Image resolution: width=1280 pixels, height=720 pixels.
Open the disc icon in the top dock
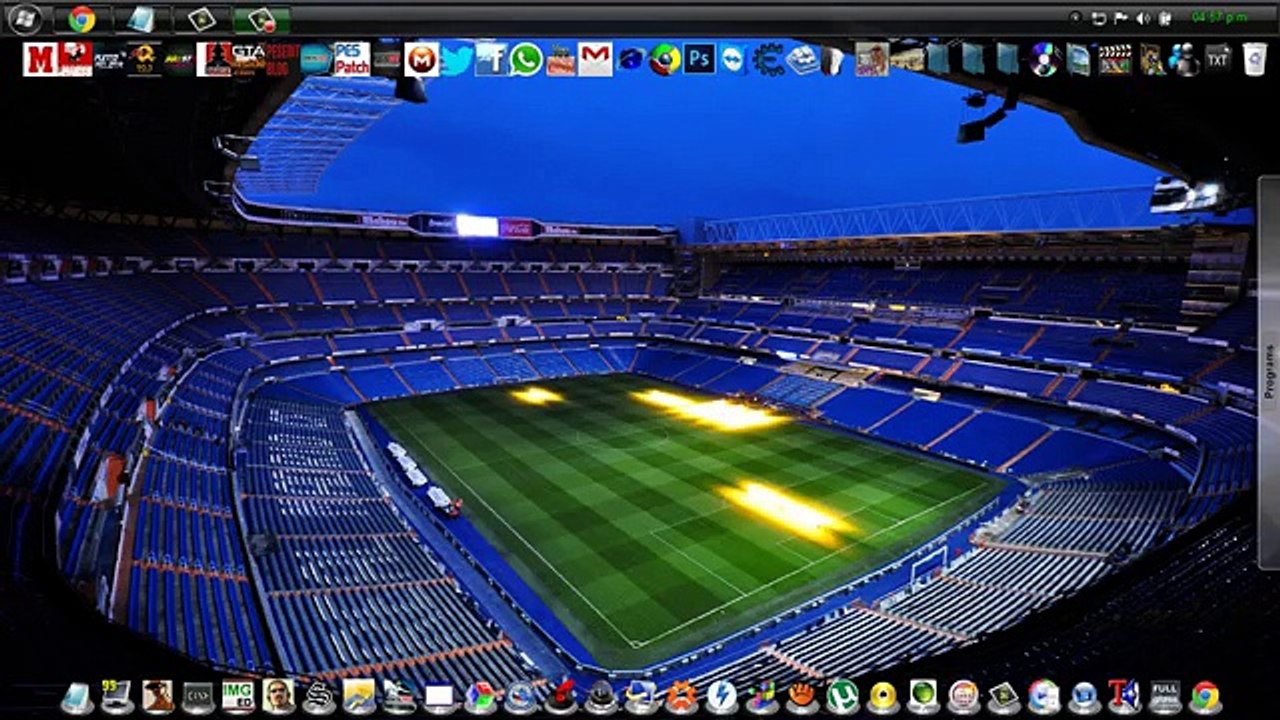1044,58
